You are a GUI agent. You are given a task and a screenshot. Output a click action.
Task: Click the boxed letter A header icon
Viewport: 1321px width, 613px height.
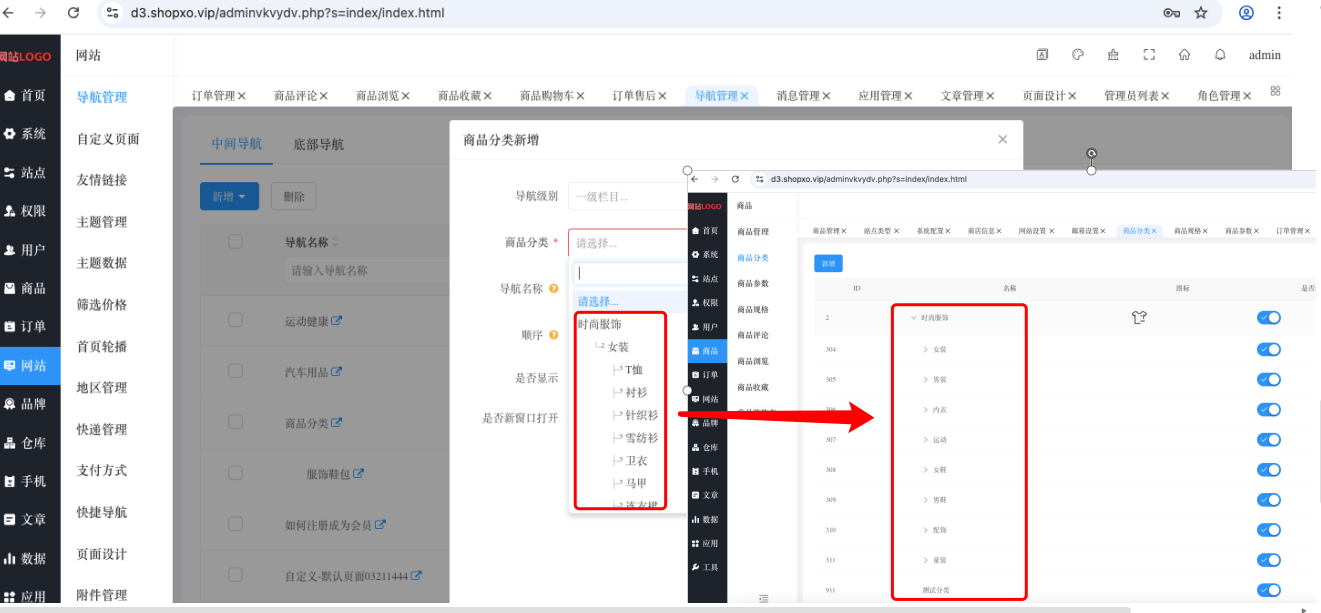tap(1042, 55)
